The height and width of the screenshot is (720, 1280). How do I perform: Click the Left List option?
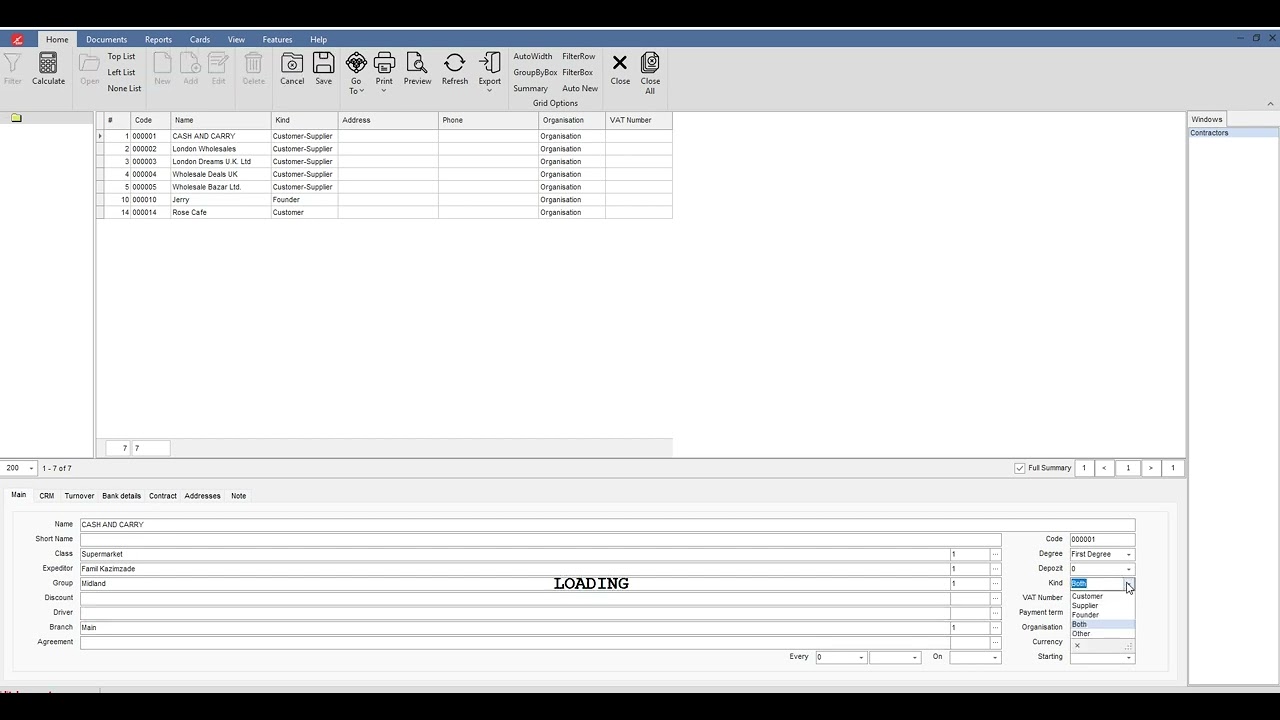(x=121, y=72)
